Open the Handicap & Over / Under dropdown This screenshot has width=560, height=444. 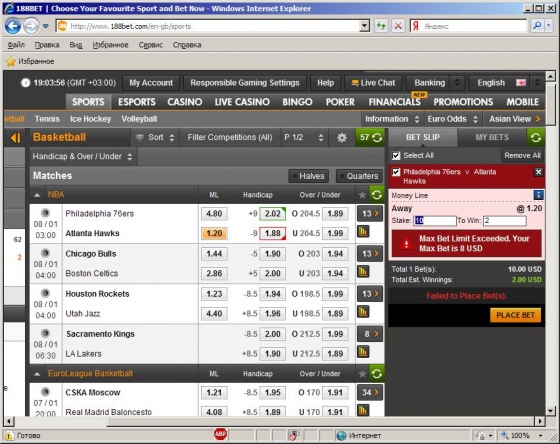pos(82,156)
